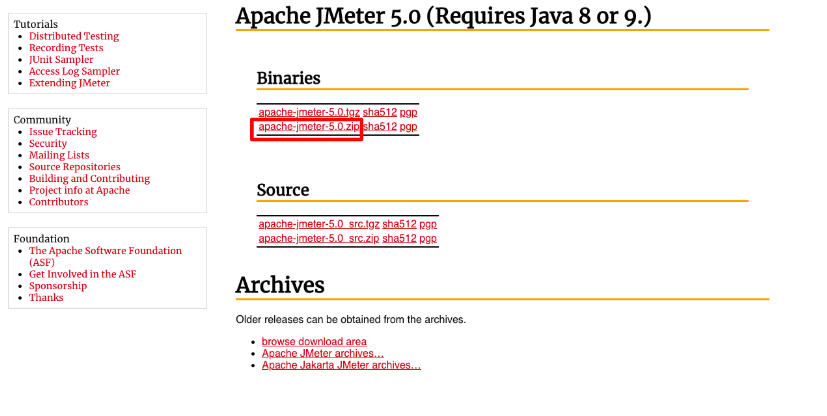Download apache-jmeter-5.0.tgz binary
This screenshot has width=827, height=416.
point(309,112)
